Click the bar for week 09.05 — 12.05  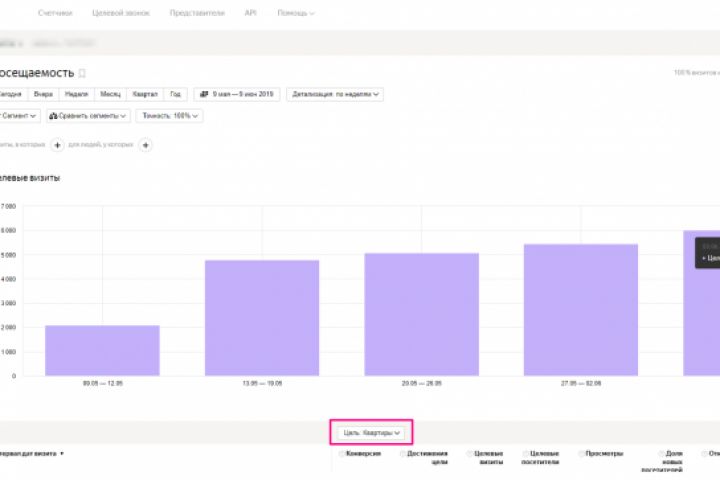pos(102,350)
